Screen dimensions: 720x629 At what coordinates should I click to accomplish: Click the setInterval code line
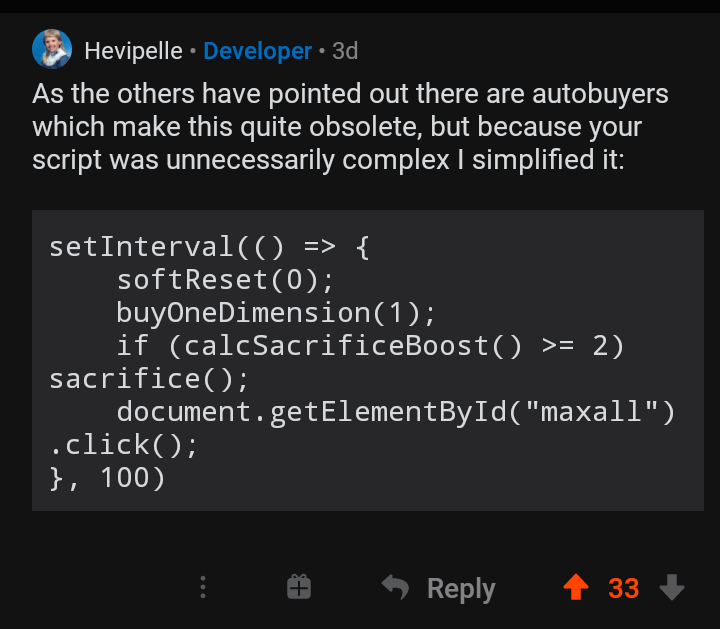point(209,247)
